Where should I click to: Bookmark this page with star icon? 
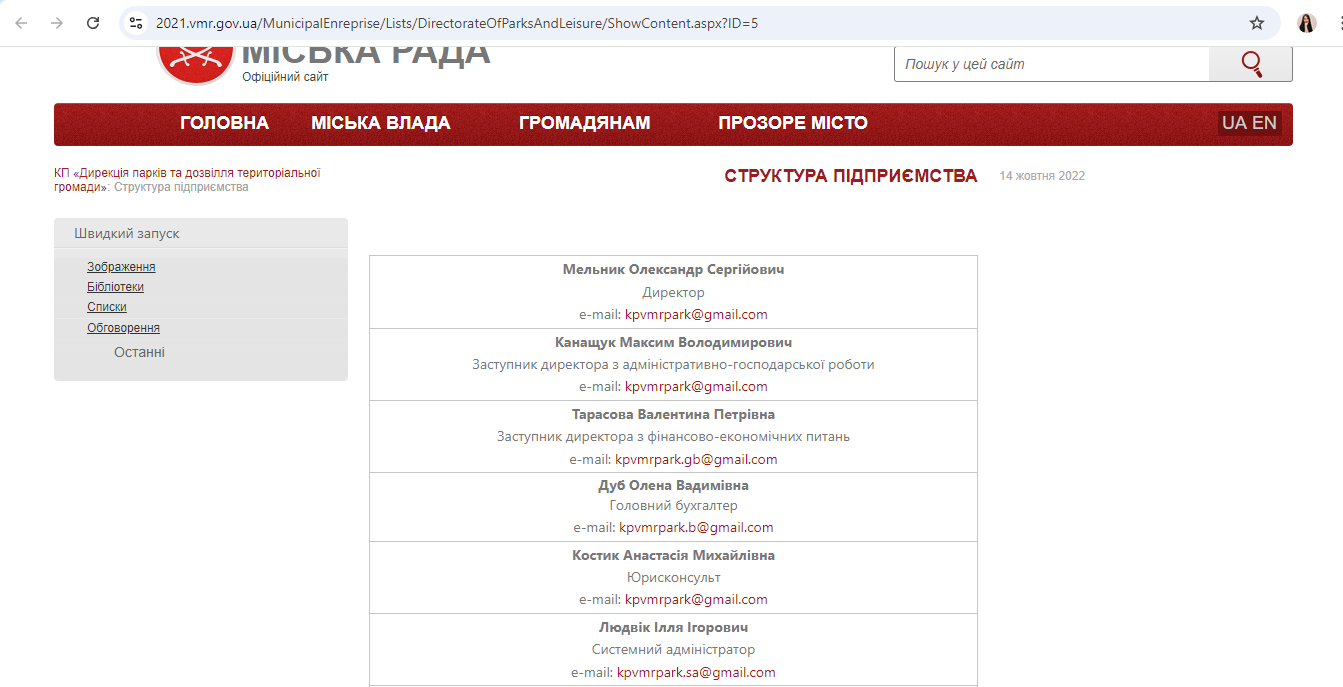[1257, 23]
